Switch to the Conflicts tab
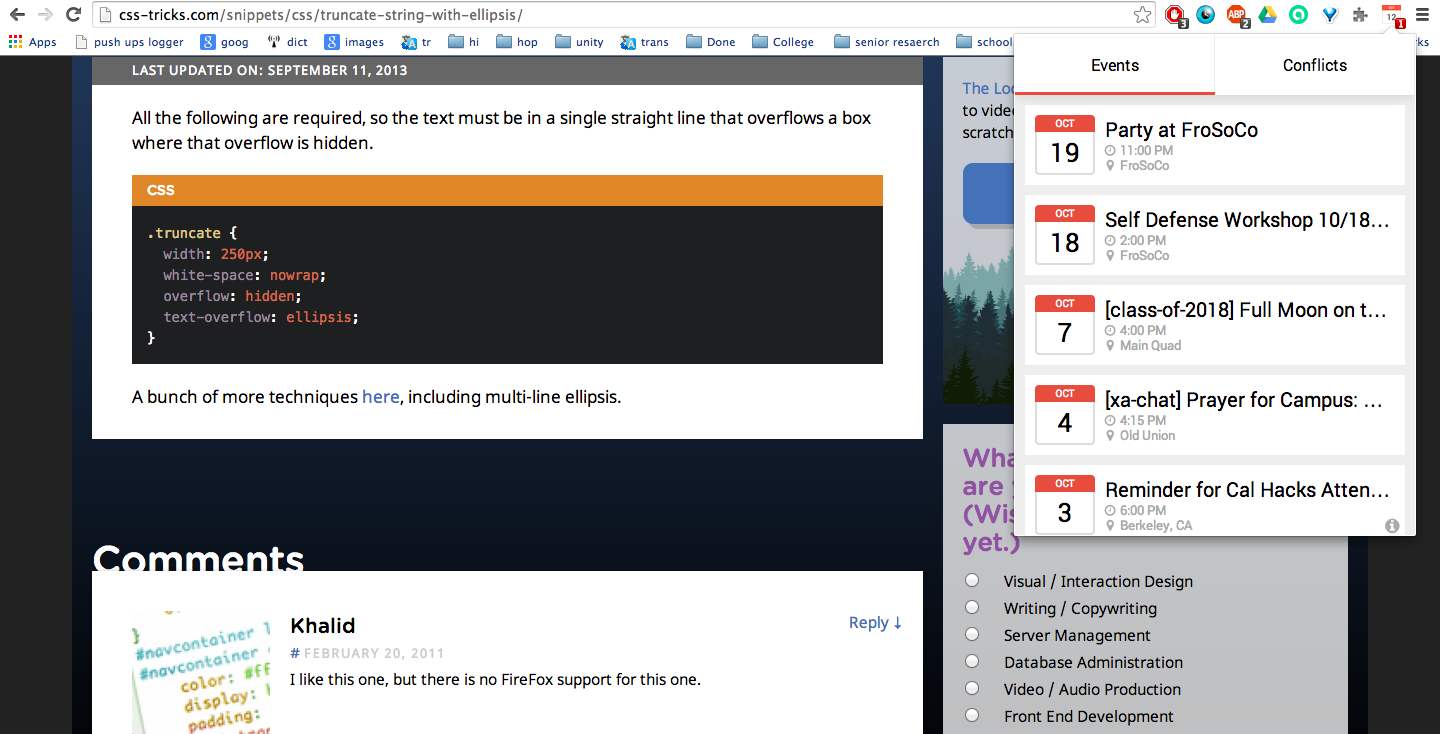The width and height of the screenshot is (1440, 734). coord(1315,65)
